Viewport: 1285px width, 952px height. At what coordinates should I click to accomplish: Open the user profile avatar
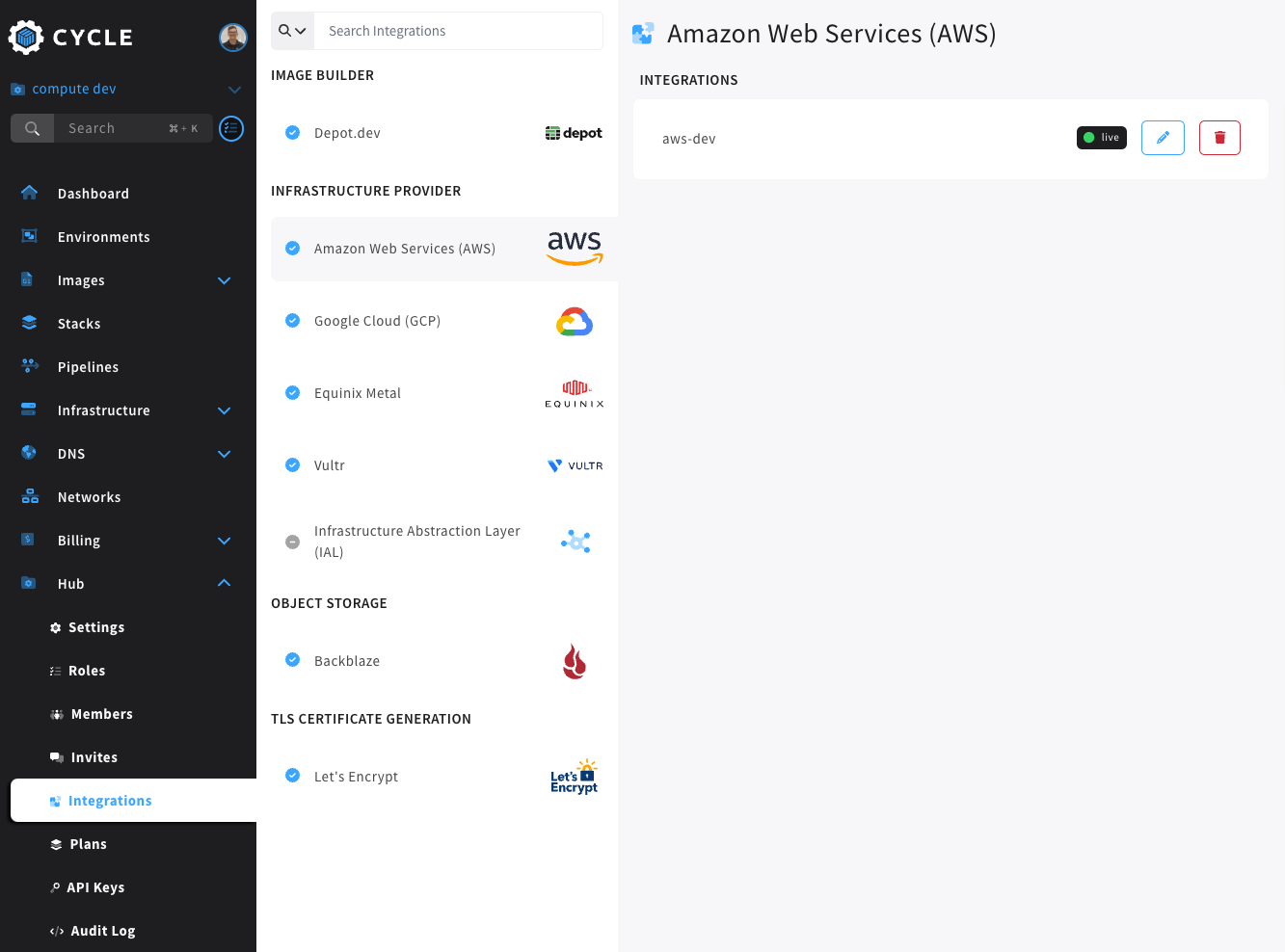click(x=233, y=38)
